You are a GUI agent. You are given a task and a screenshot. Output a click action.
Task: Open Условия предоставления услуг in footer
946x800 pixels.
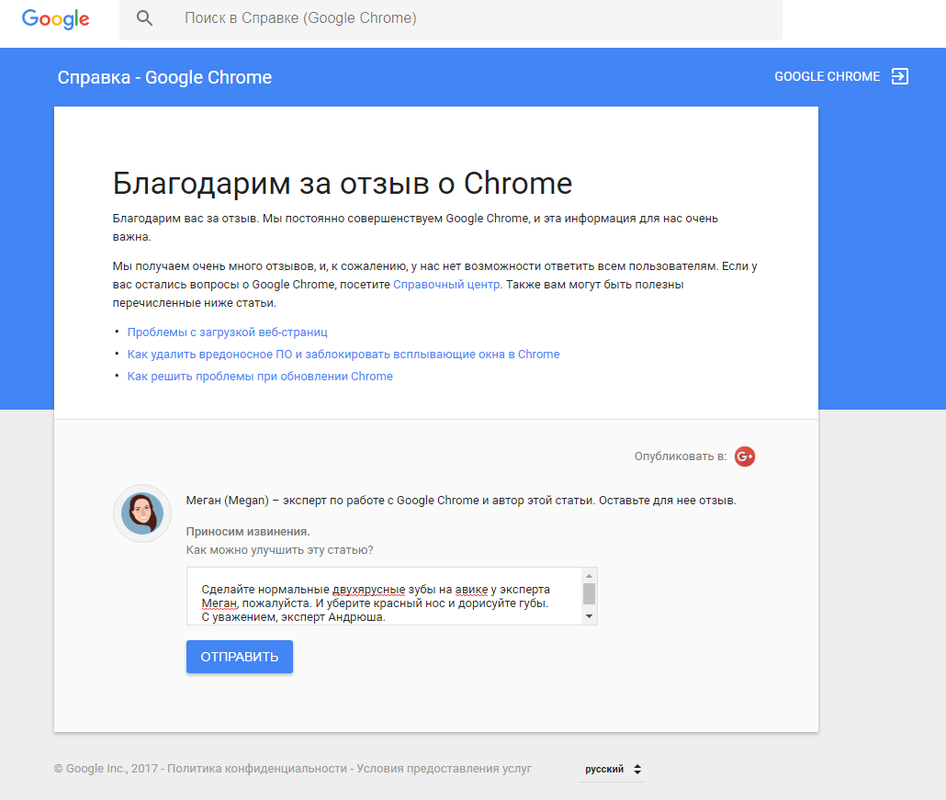444,769
